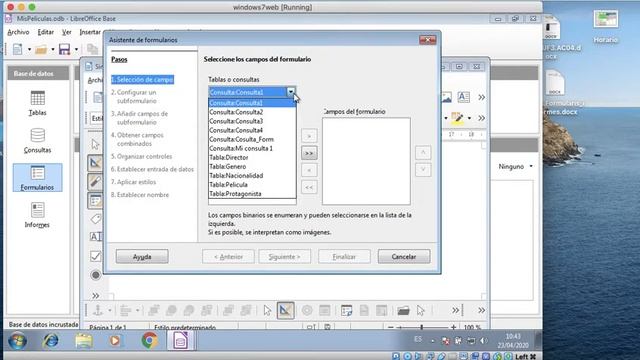Open File Explorer from the taskbar

coord(84,340)
